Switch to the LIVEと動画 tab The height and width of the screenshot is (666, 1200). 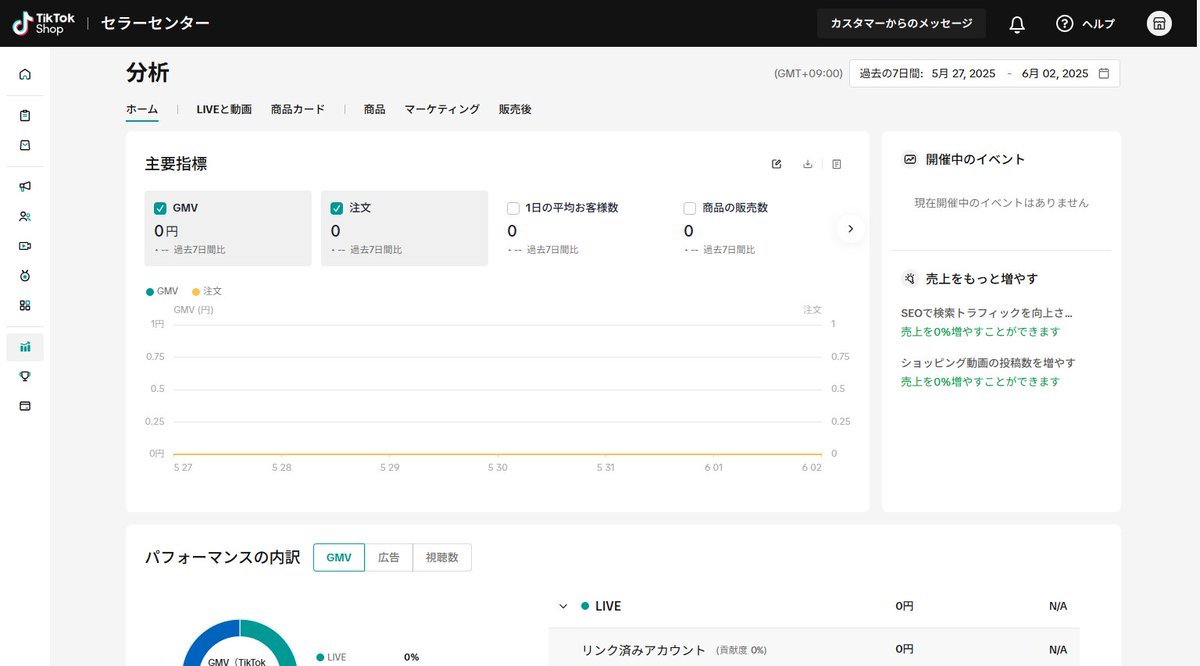tap(224, 109)
